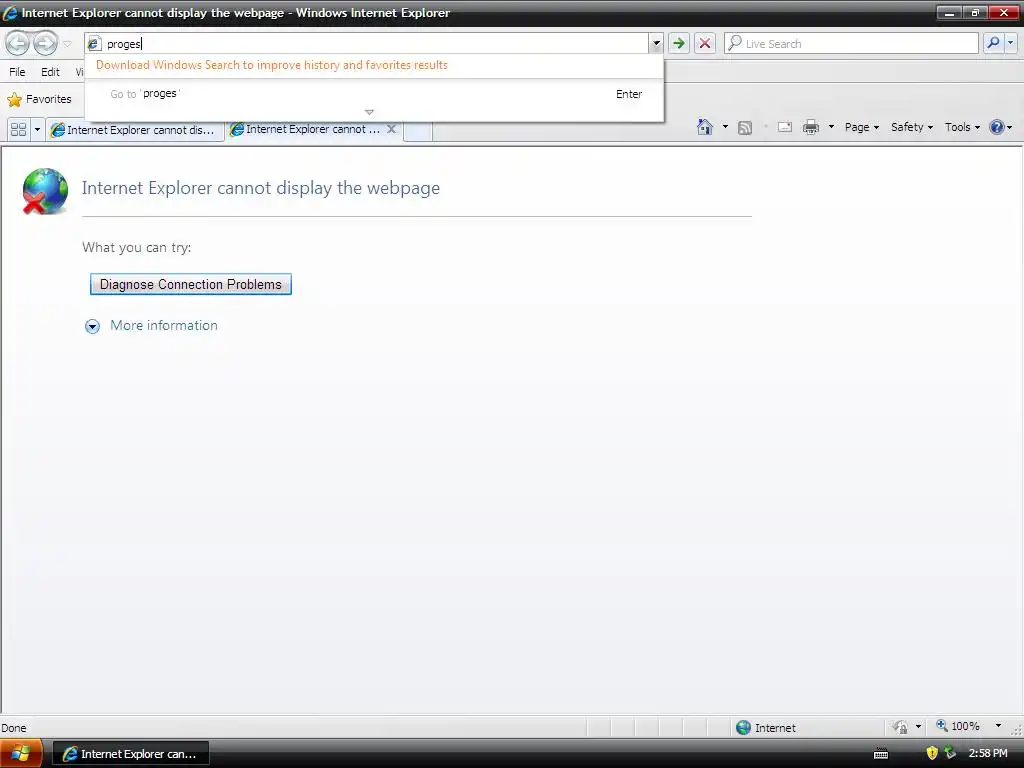Click Download Windows Search suggestion link
This screenshot has width=1024, height=768.
[272, 65]
